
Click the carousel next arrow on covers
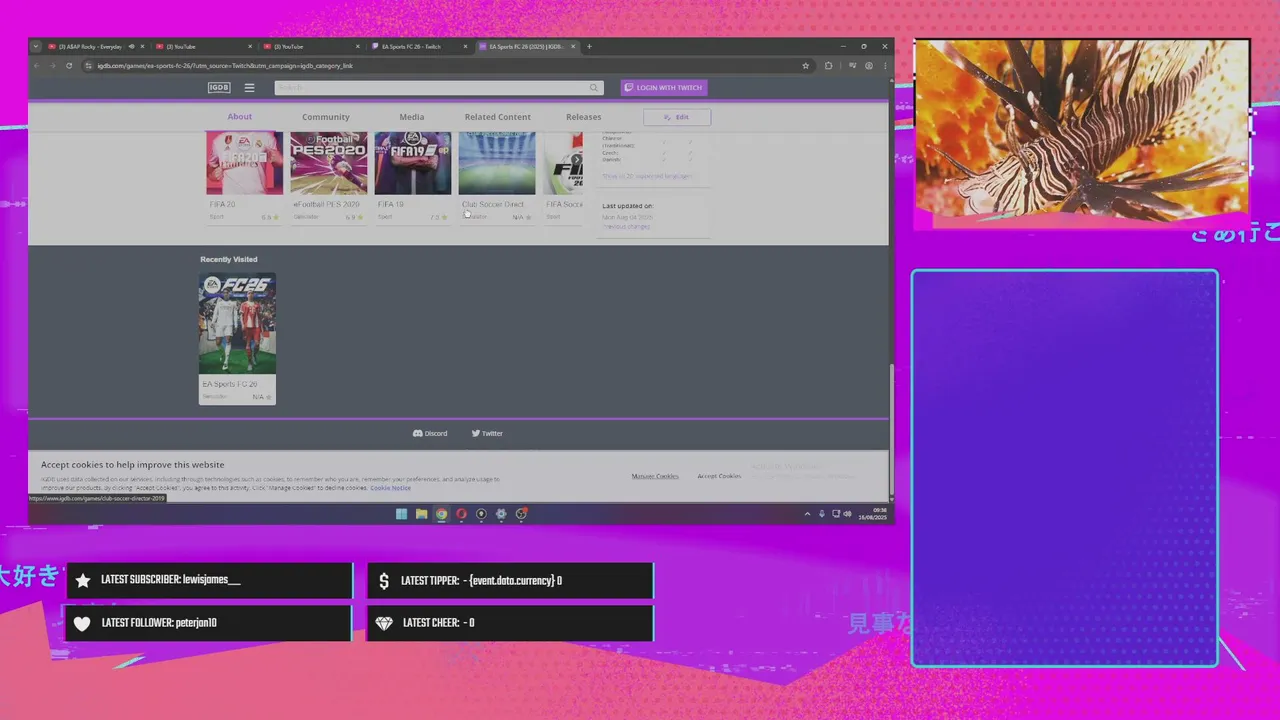[576, 160]
